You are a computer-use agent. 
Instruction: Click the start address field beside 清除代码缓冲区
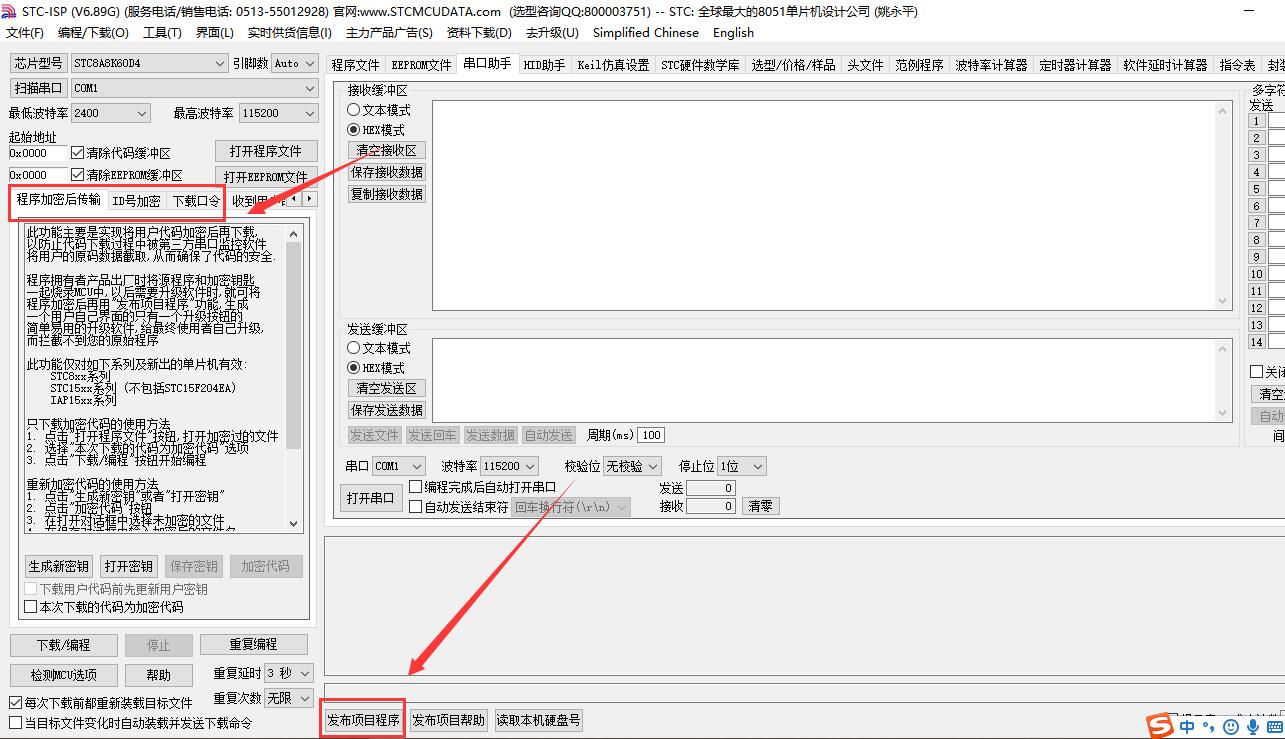coord(37,153)
